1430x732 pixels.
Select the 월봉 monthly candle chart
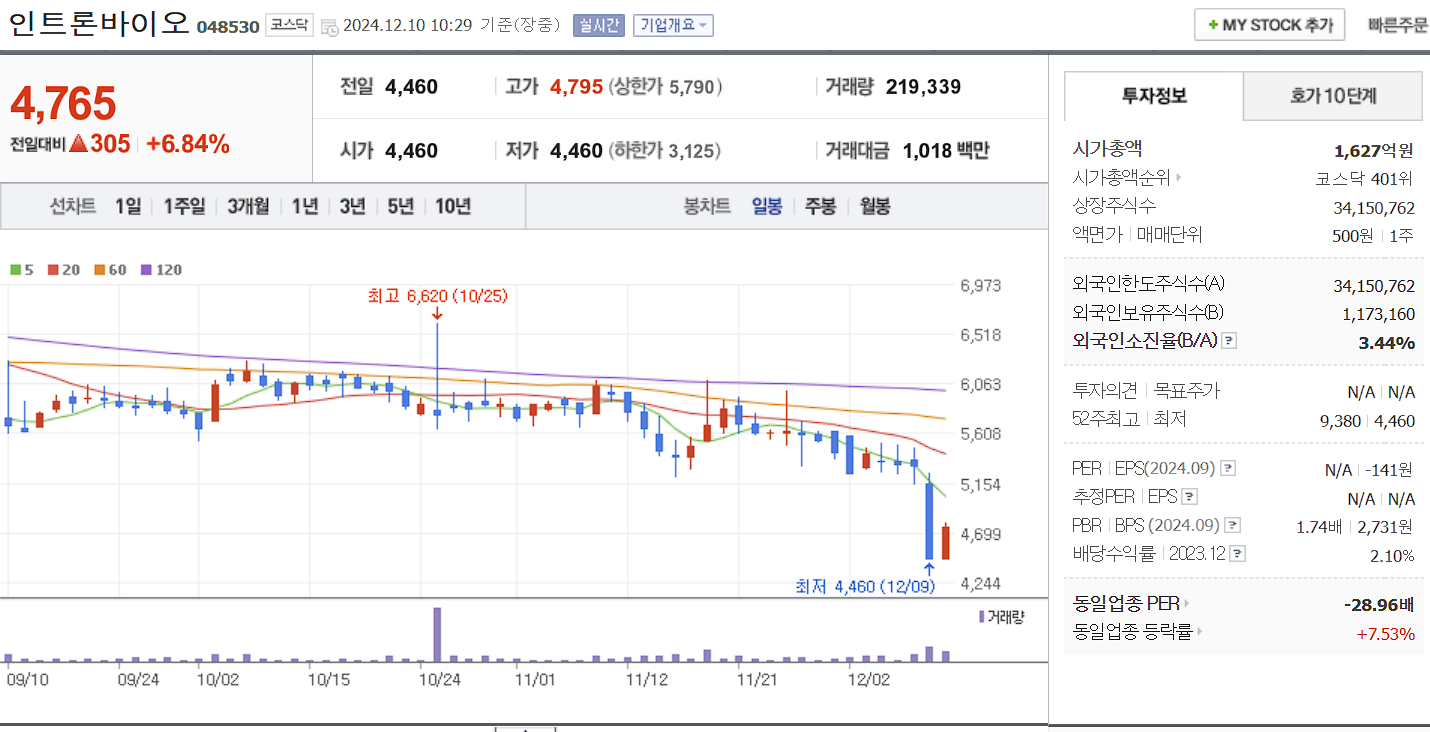point(875,207)
